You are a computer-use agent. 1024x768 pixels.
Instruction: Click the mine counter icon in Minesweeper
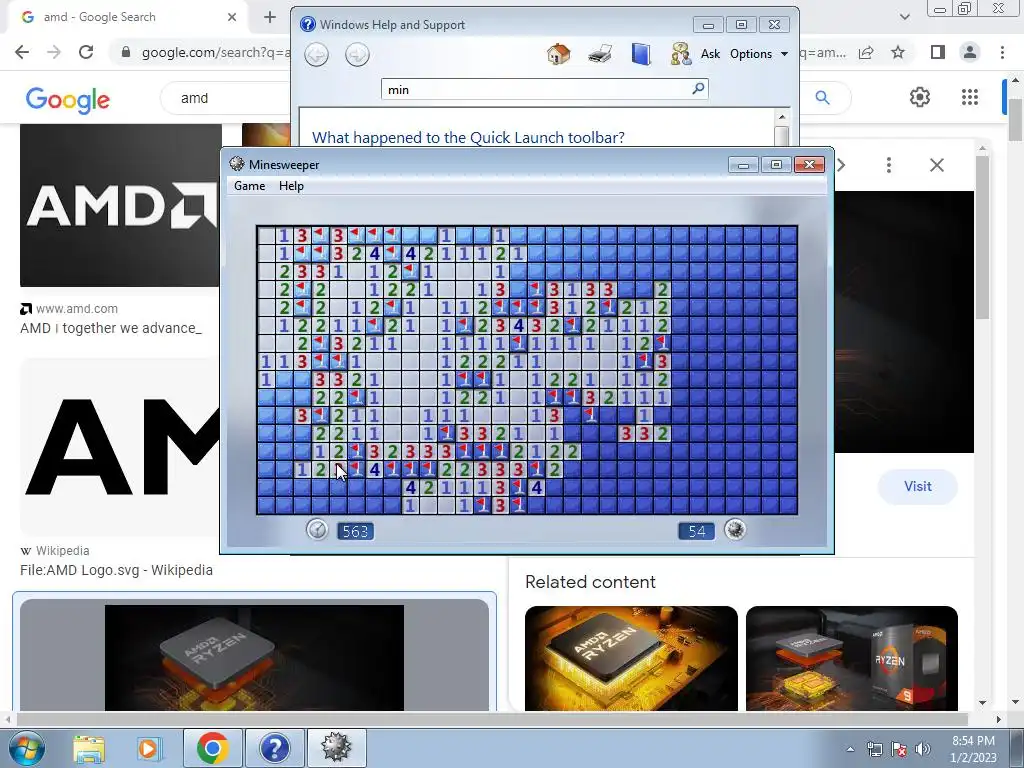click(x=735, y=530)
